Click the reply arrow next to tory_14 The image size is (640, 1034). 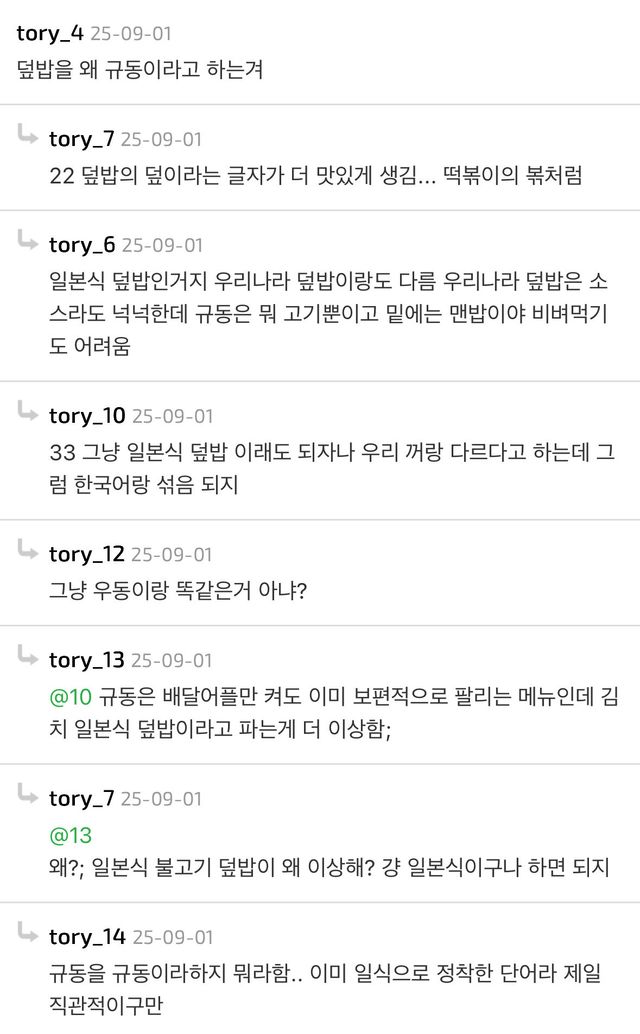[28, 932]
